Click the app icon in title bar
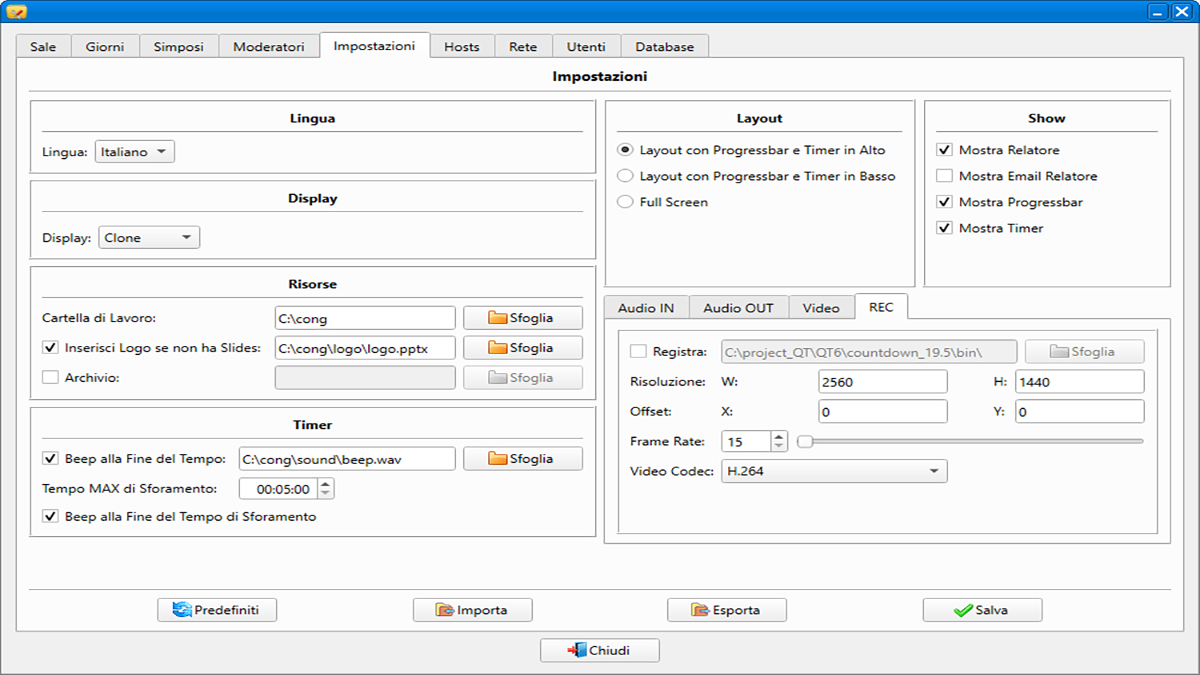This screenshot has width=1200, height=675. [x=17, y=12]
